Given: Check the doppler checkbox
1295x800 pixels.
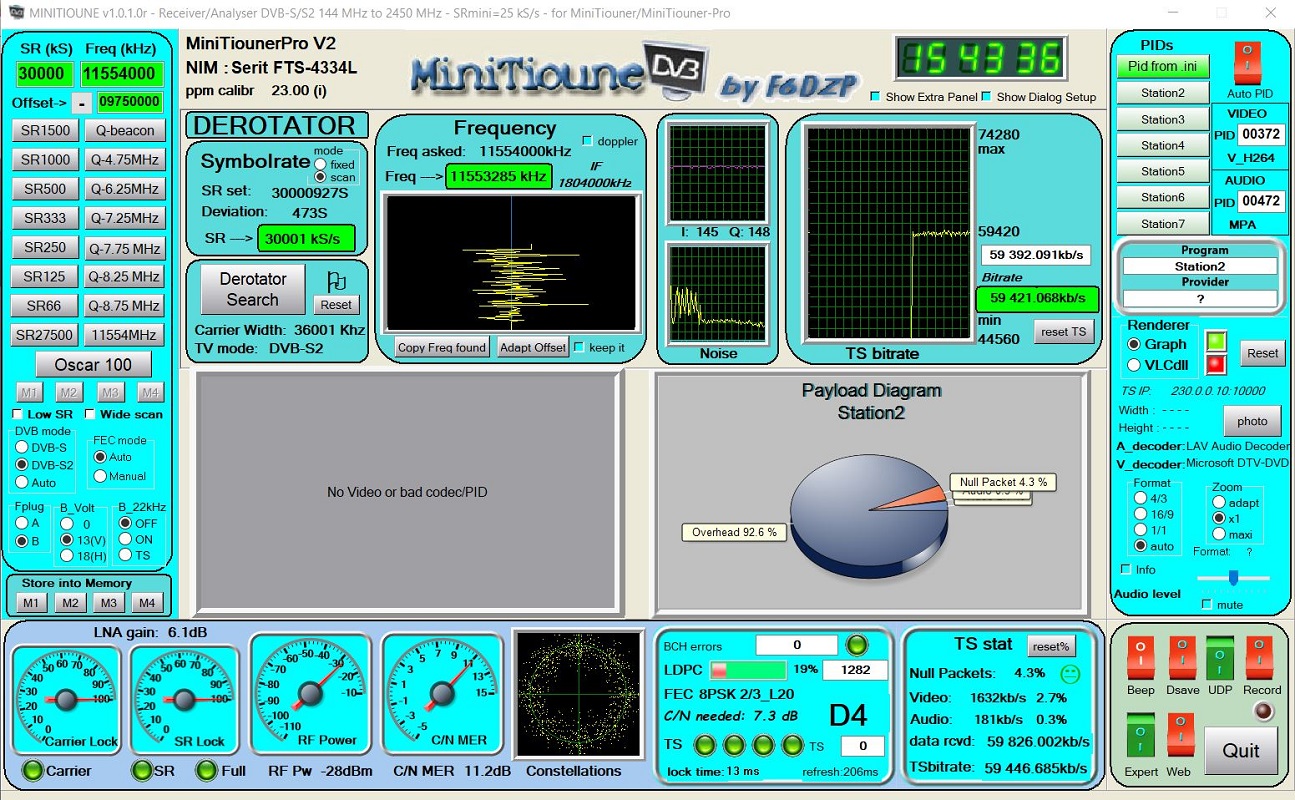Looking at the screenshot, I should click(x=587, y=141).
